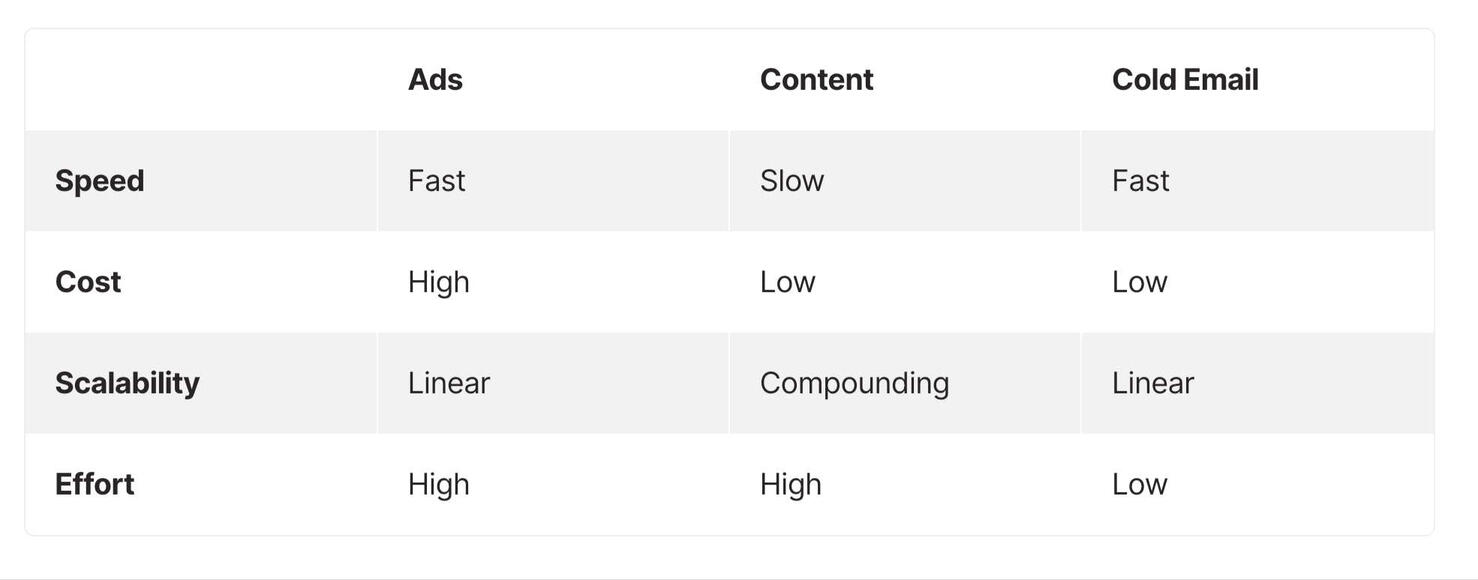
Task: Click the Content Cost cell reading Low
Action: point(788,282)
